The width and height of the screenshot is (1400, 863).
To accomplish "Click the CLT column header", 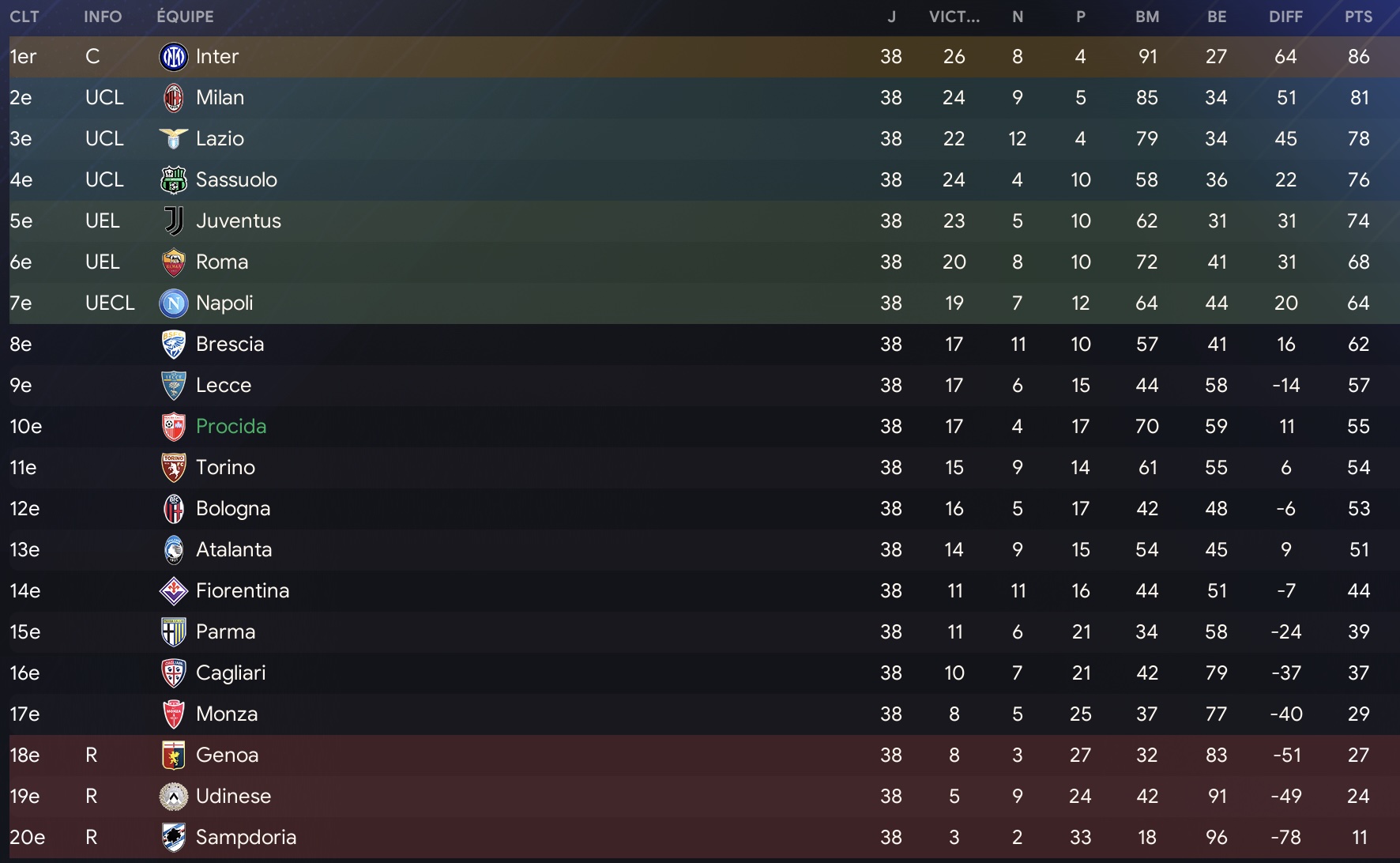I will pos(24,17).
